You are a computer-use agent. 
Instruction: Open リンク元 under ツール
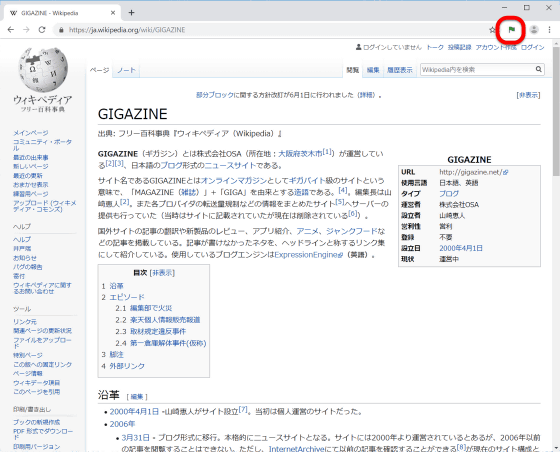click(x=25, y=322)
